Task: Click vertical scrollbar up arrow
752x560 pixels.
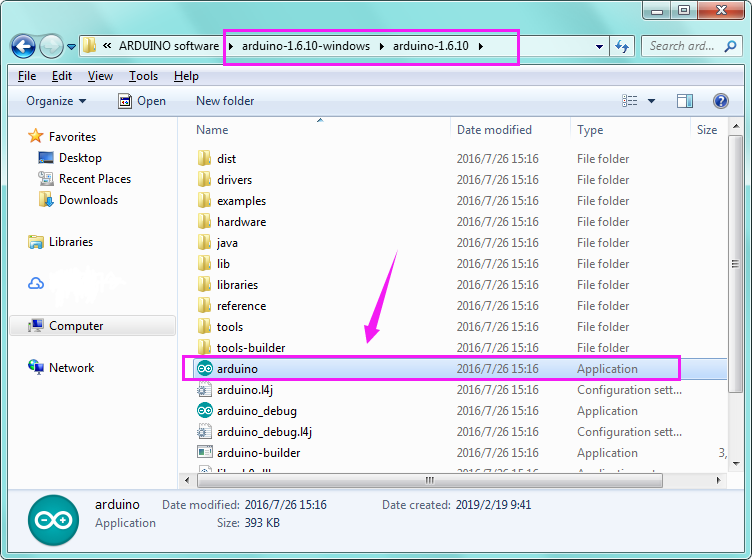Action: (735, 126)
